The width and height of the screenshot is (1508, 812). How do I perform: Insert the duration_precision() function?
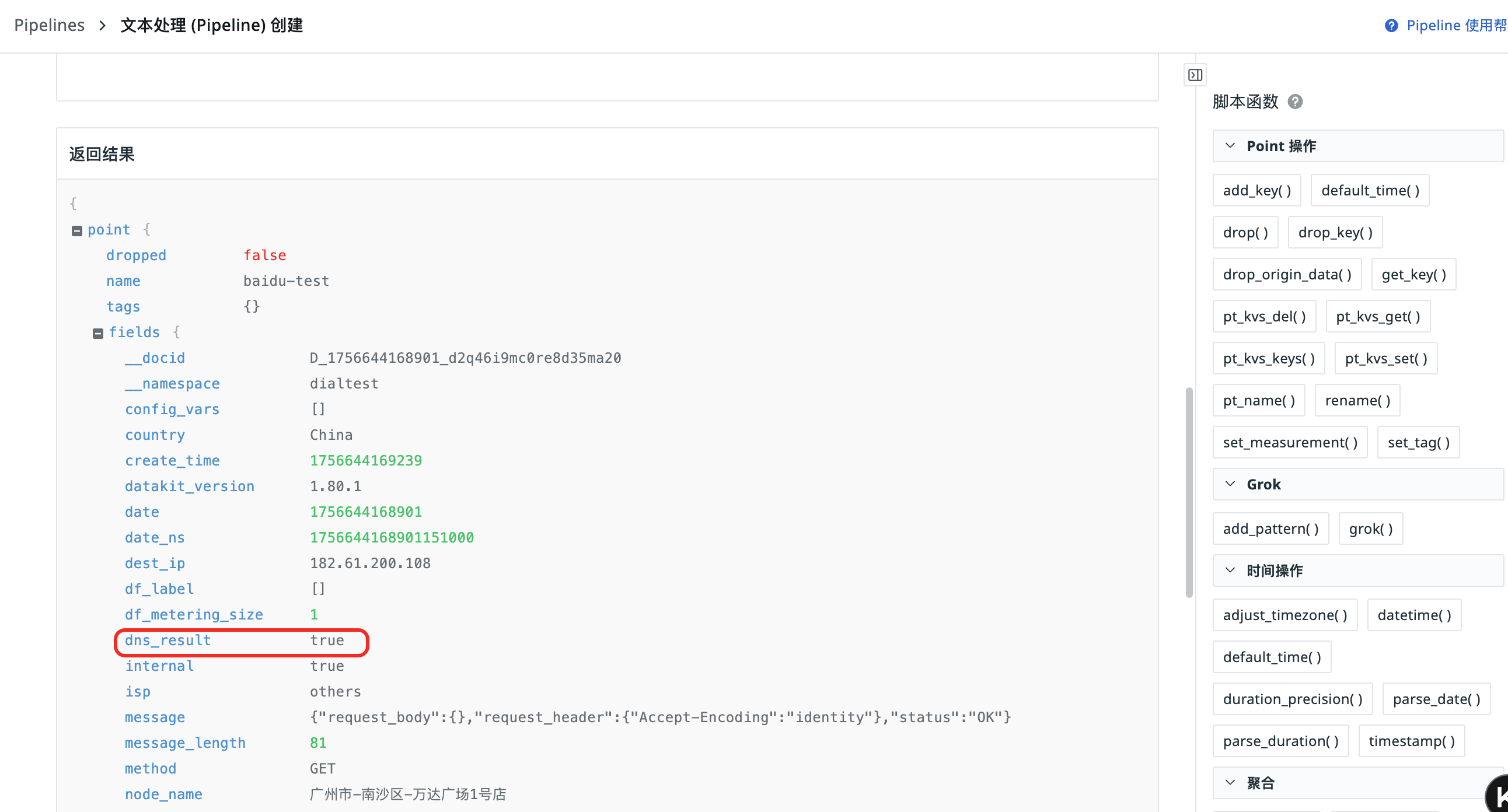click(1292, 699)
